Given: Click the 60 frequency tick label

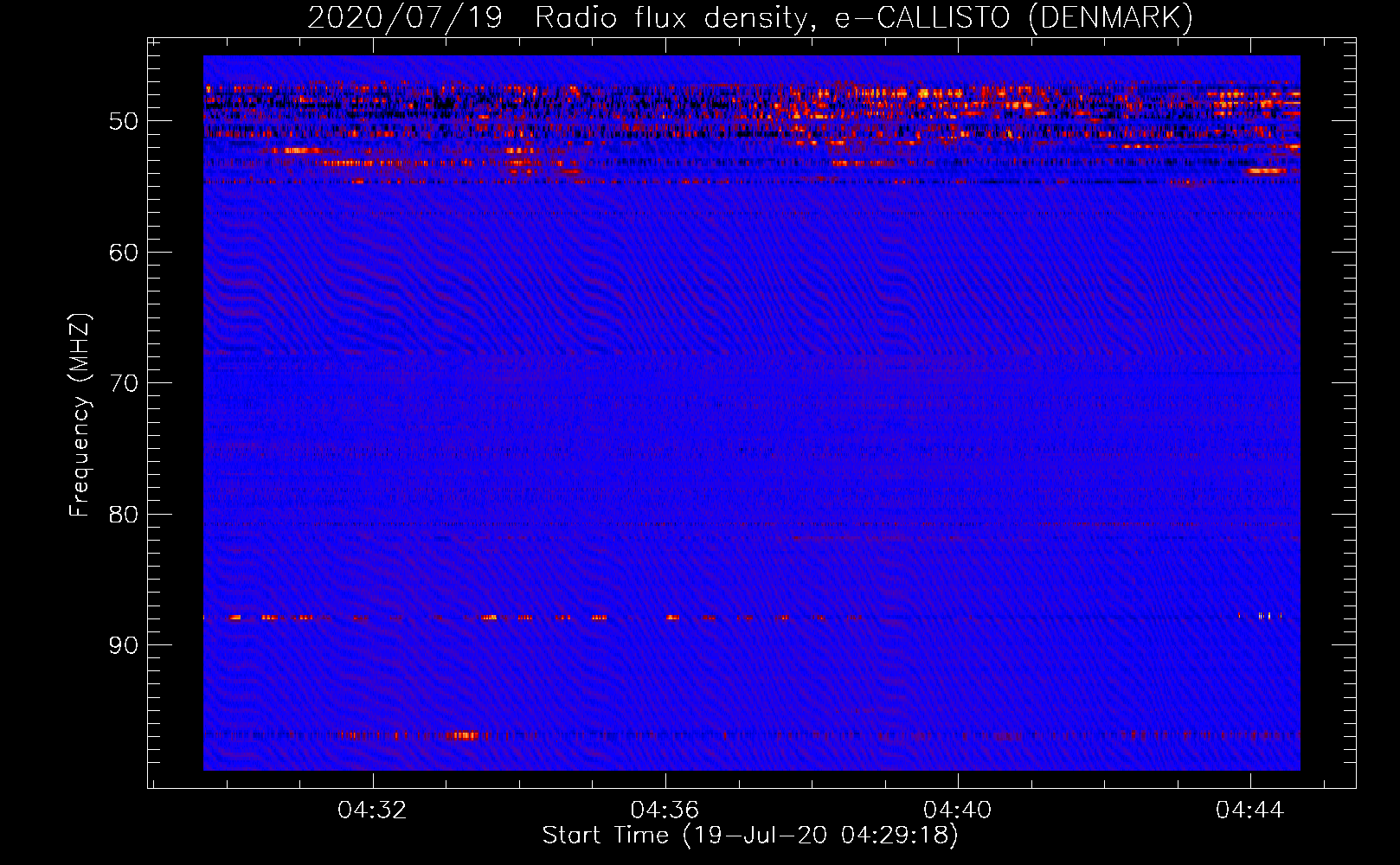Looking at the screenshot, I should 124,253.
